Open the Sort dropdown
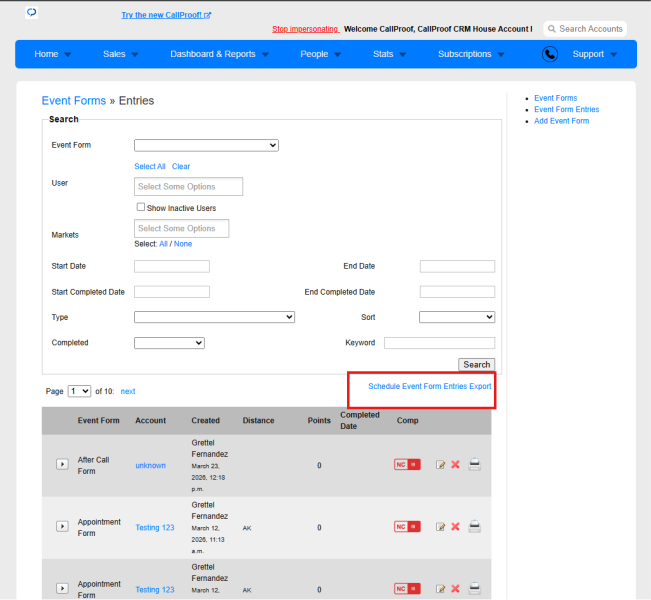Screen dimensions: 651x600 pos(457,317)
